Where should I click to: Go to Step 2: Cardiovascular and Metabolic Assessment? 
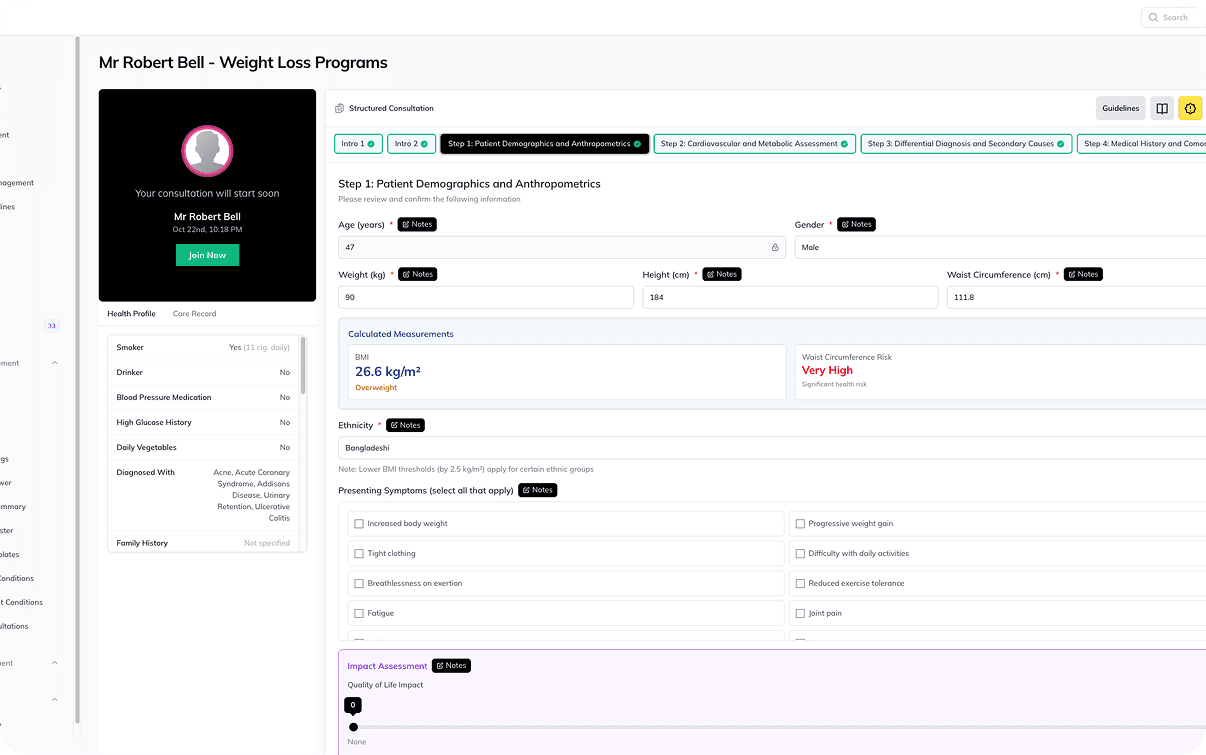click(754, 144)
